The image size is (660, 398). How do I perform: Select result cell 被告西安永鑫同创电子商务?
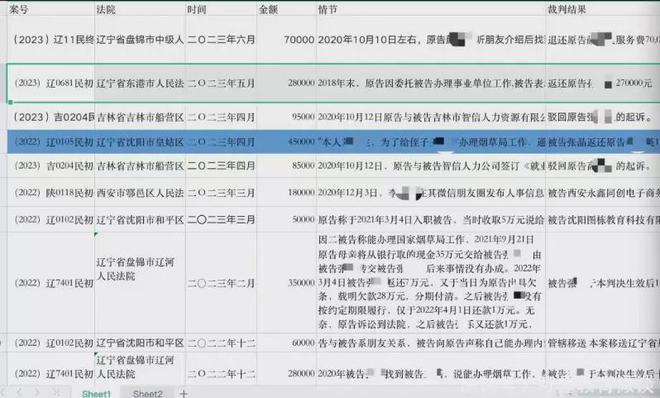pos(603,193)
